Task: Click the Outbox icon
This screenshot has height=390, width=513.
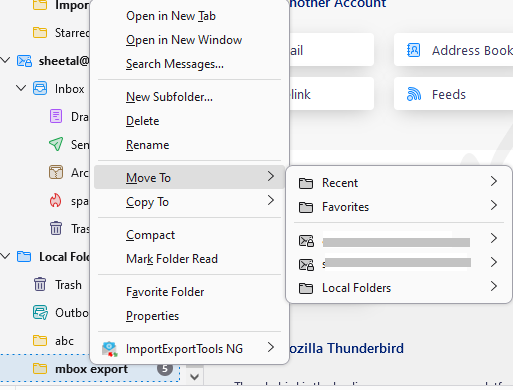Action: pyautogui.click(x=40, y=313)
